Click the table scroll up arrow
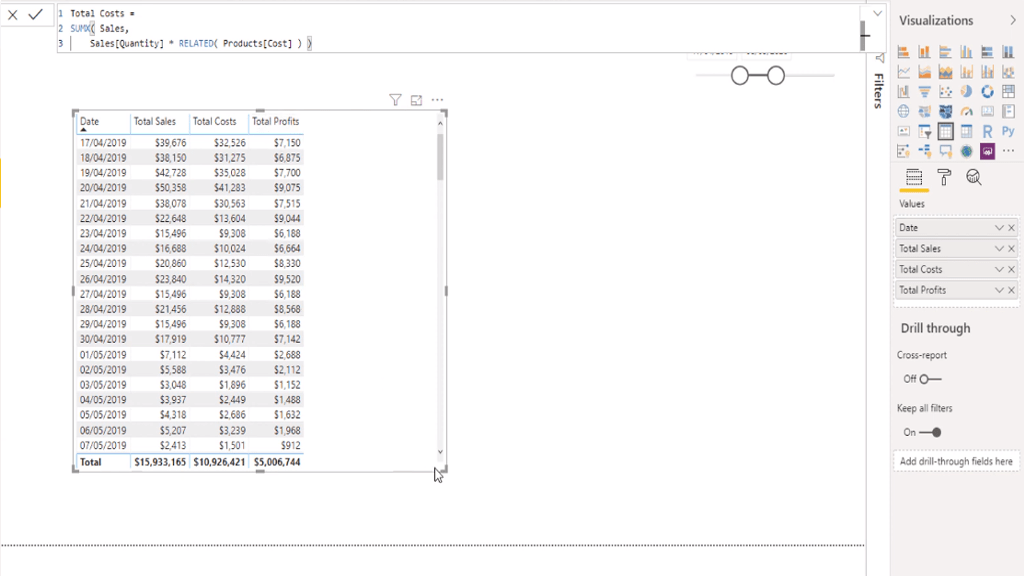Image resolution: width=1024 pixels, height=576 pixels. [x=440, y=123]
